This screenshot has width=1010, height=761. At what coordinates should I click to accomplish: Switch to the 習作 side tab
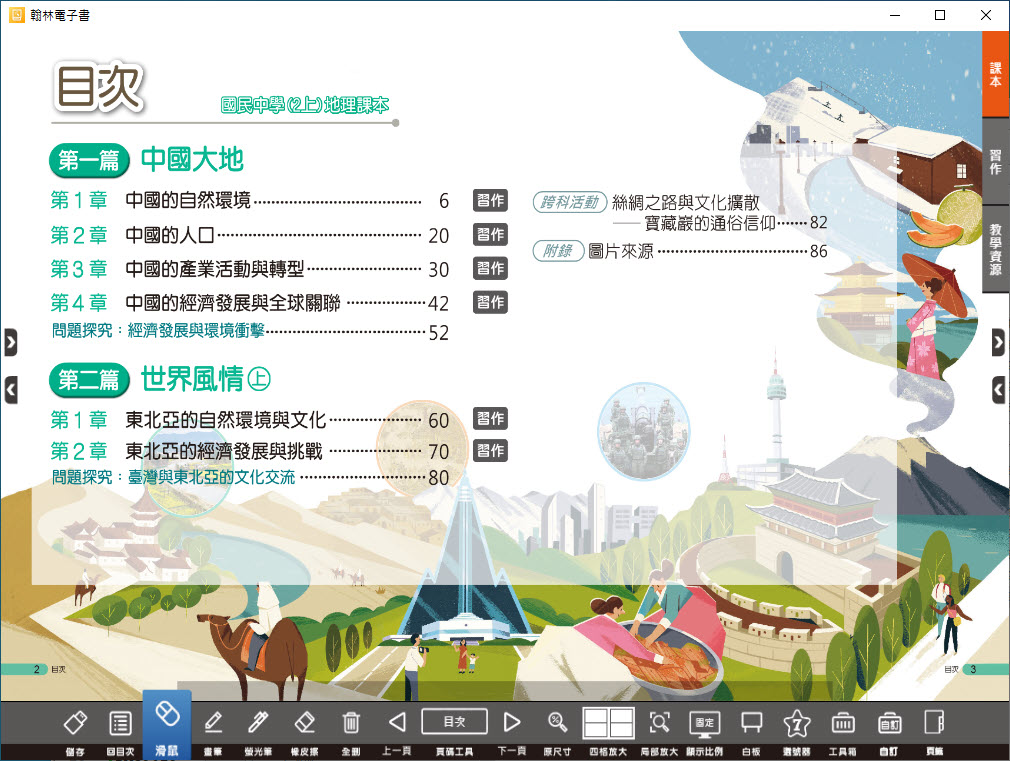click(995, 162)
